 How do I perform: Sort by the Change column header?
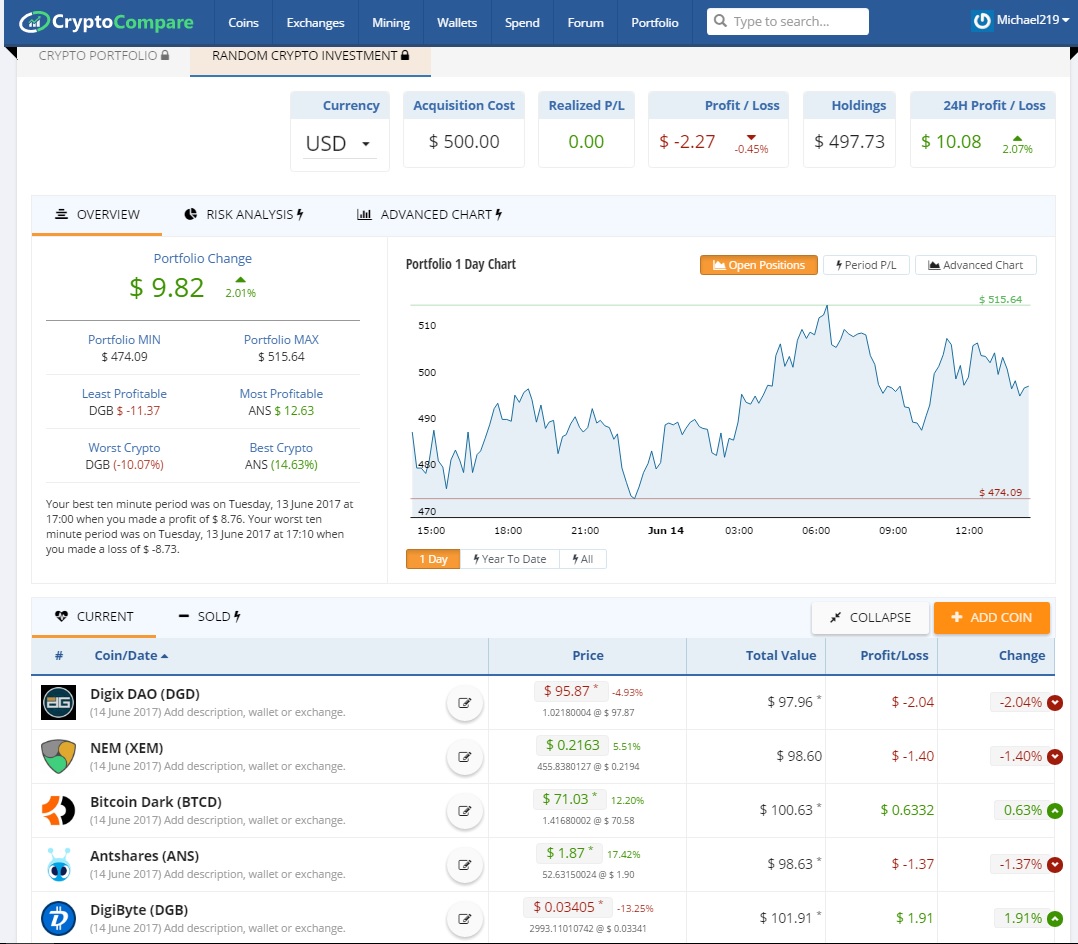click(x=1022, y=656)
